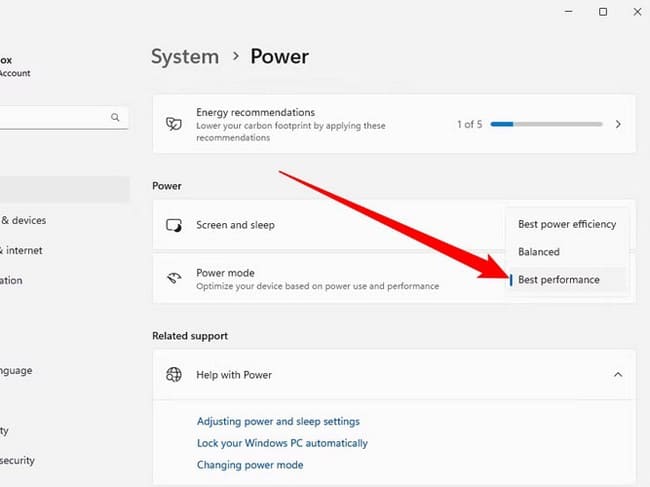
Task: Select Best power efficiency power mode
Action: click(x=567, y=224)
